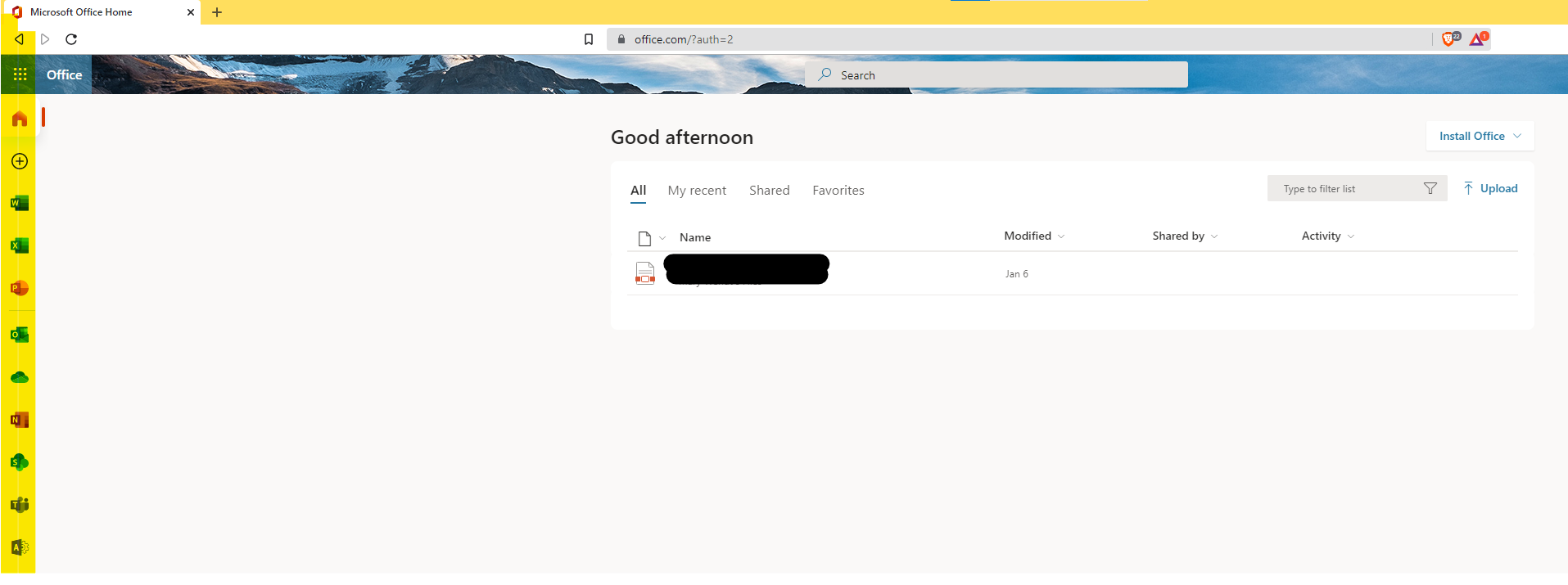
Task: Expand the Install Office dropdown
Action: coord(1480,136)
